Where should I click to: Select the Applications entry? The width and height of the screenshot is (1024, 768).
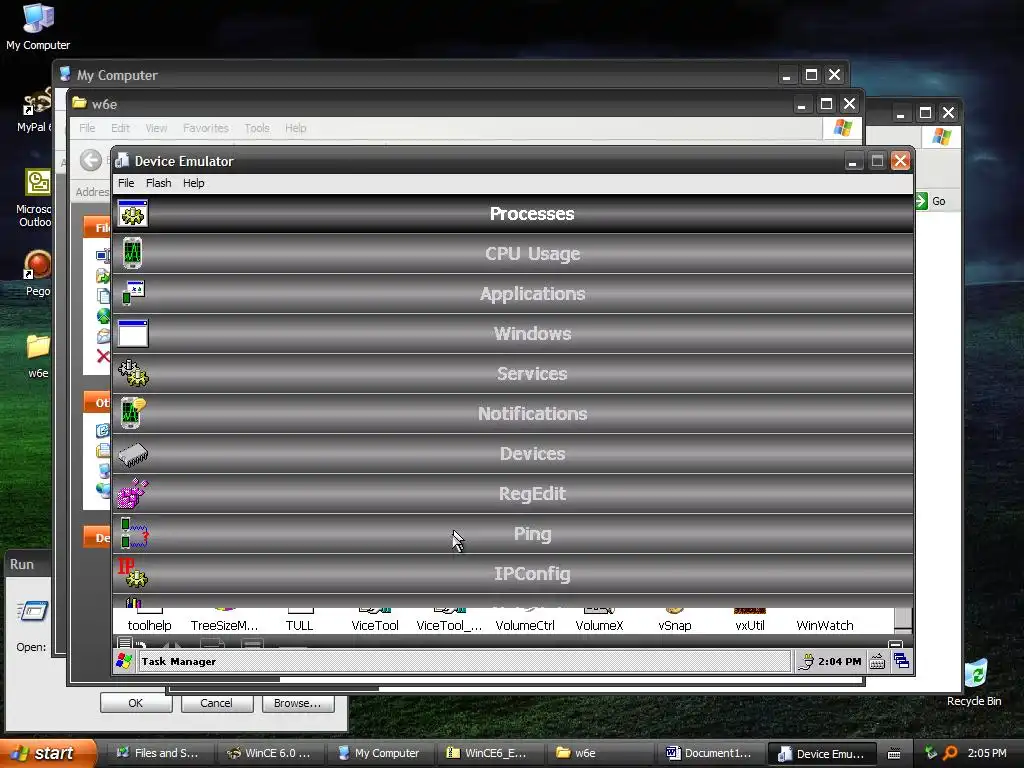click(x=513, y=293)
